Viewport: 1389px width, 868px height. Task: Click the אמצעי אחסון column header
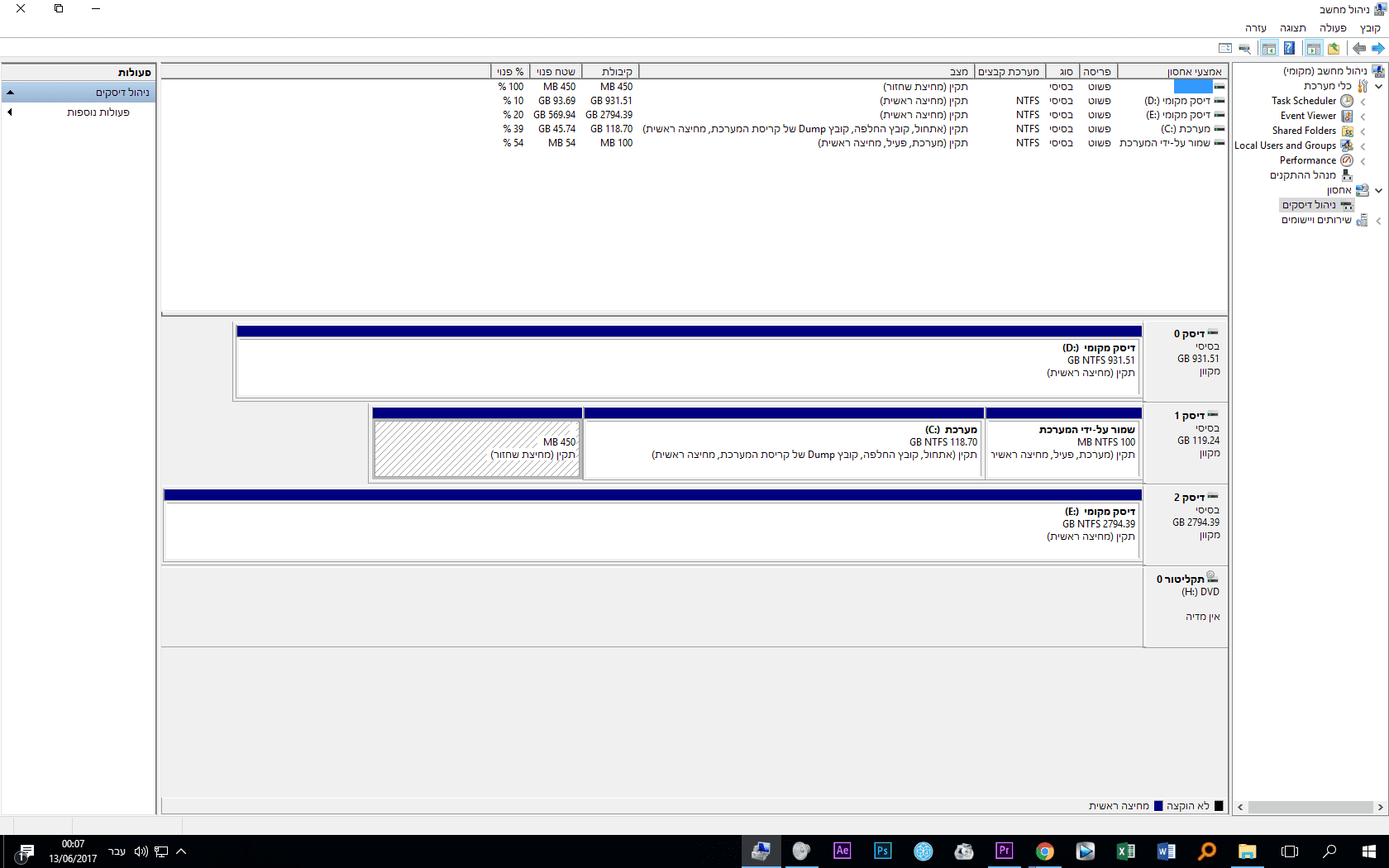point(1172,72)
